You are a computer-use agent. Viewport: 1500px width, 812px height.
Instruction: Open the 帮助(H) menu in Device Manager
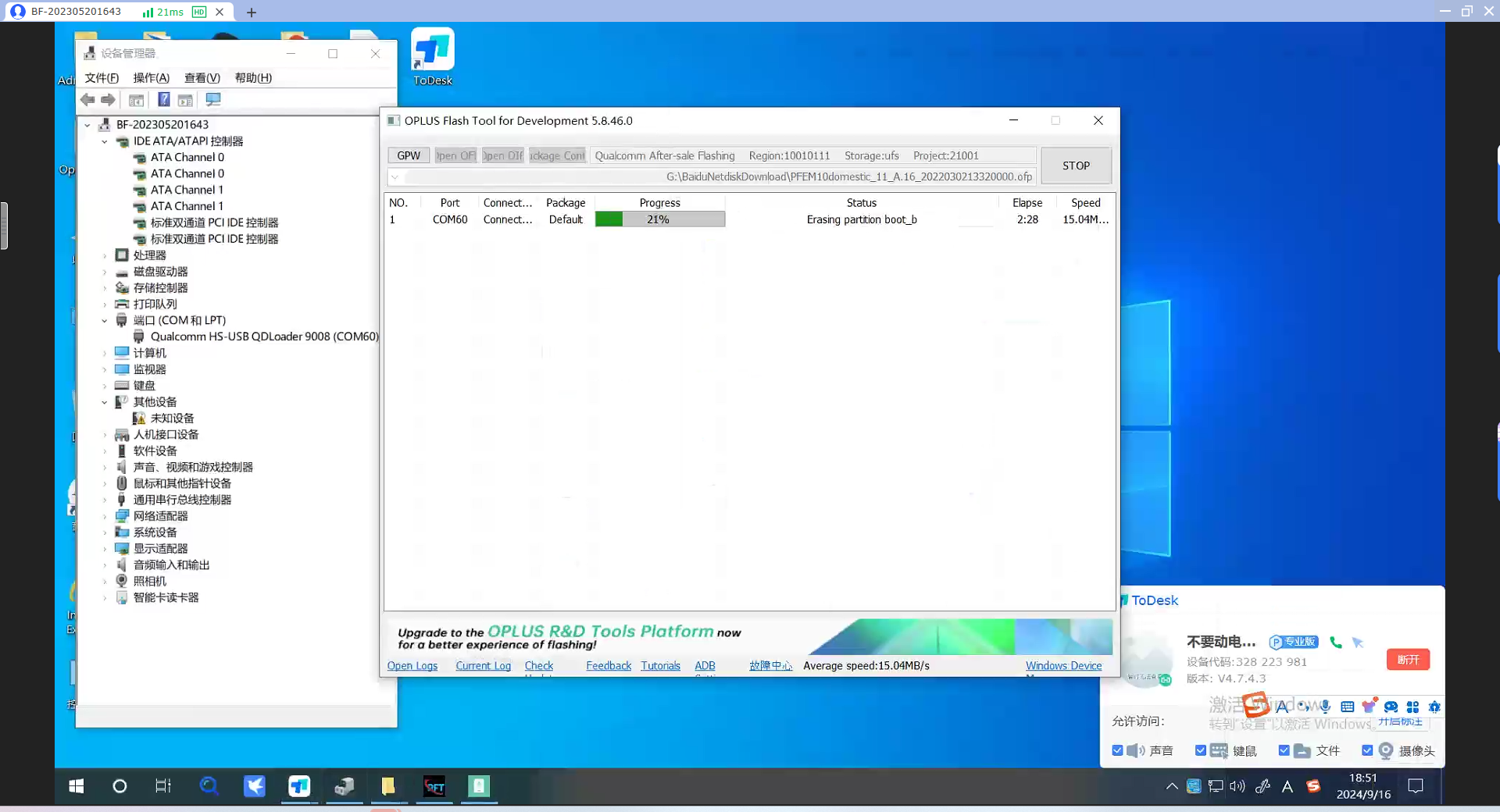point(253,78)
